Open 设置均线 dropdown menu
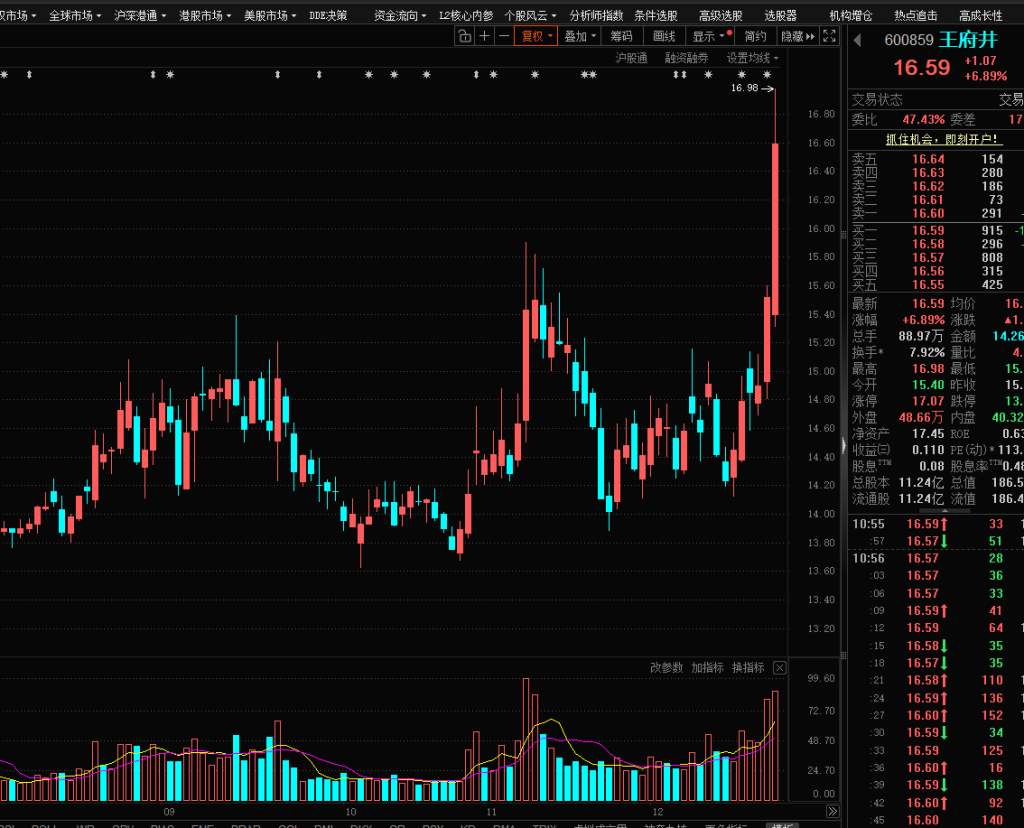Viewport: 1024px width, 828px height. (x=752, y=58)
